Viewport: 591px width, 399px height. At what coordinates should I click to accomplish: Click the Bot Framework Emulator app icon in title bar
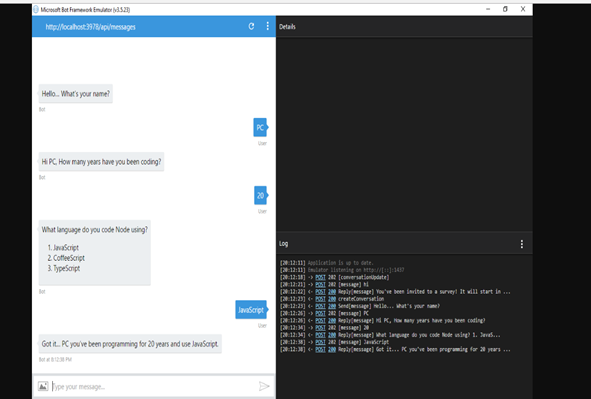tap(36, 9)
